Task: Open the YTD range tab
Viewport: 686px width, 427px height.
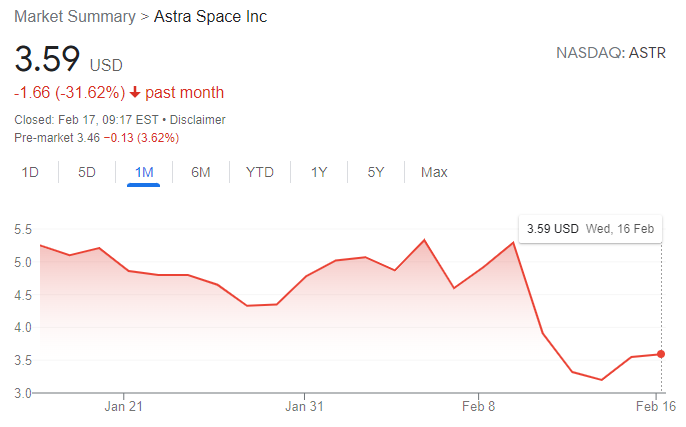Action: [260, 172]
